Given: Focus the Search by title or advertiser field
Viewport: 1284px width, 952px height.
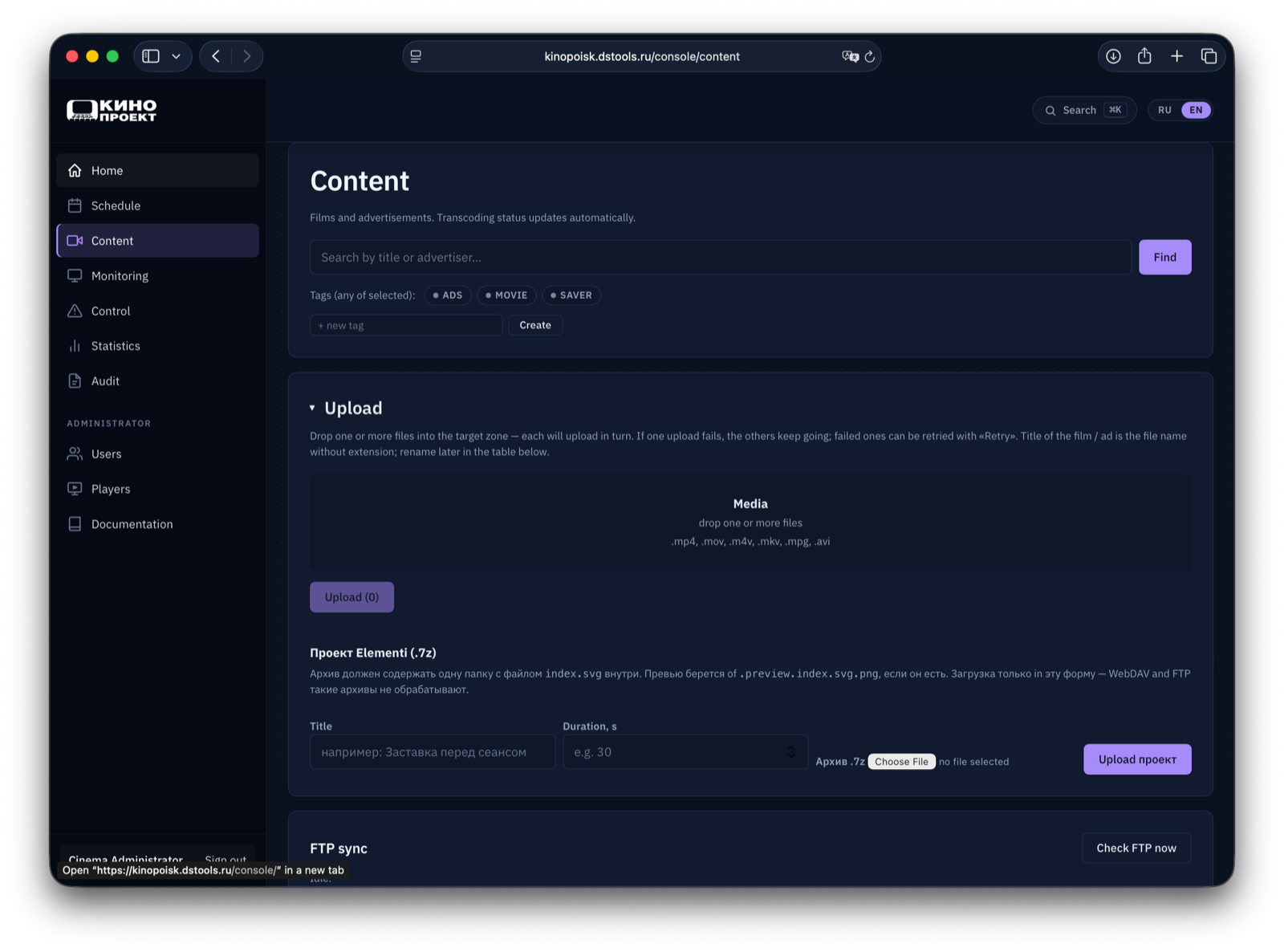Looking at the screenshot, I should (721, 257).
